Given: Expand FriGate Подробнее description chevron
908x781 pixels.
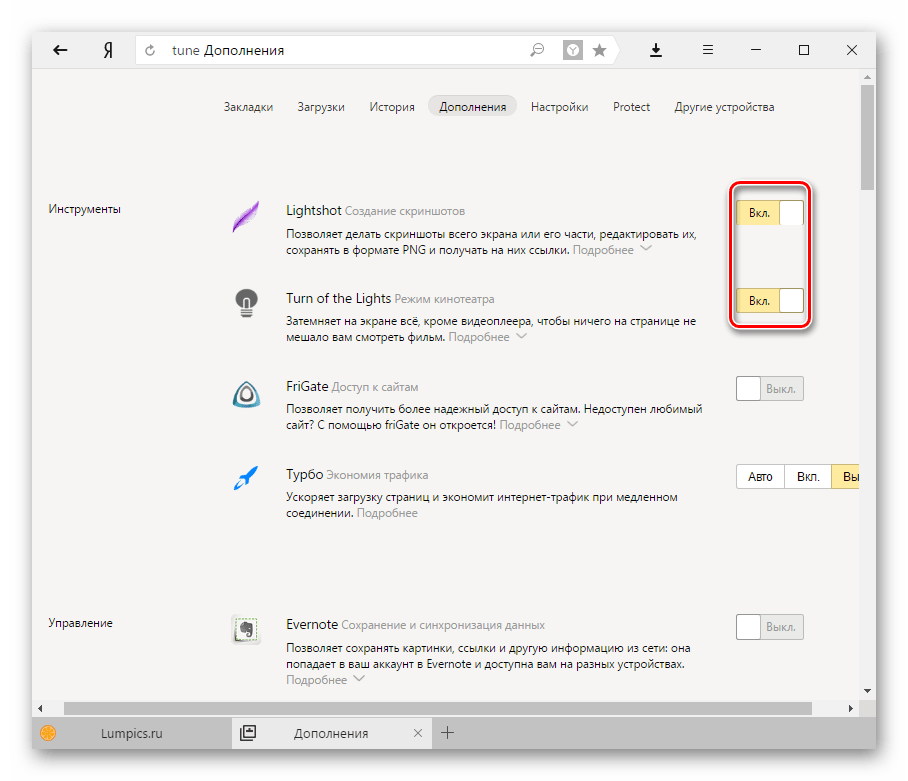Looking at the screenshot, I should click(572, 425).
